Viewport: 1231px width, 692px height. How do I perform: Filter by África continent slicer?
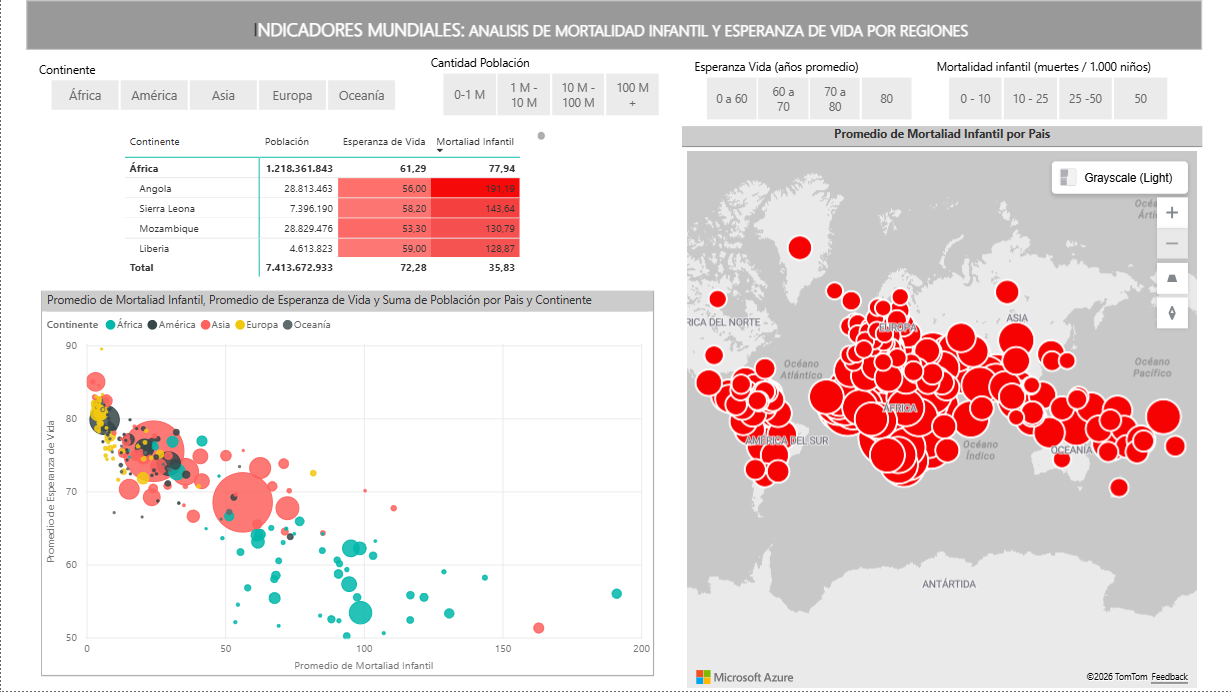(x=85, y=96)
